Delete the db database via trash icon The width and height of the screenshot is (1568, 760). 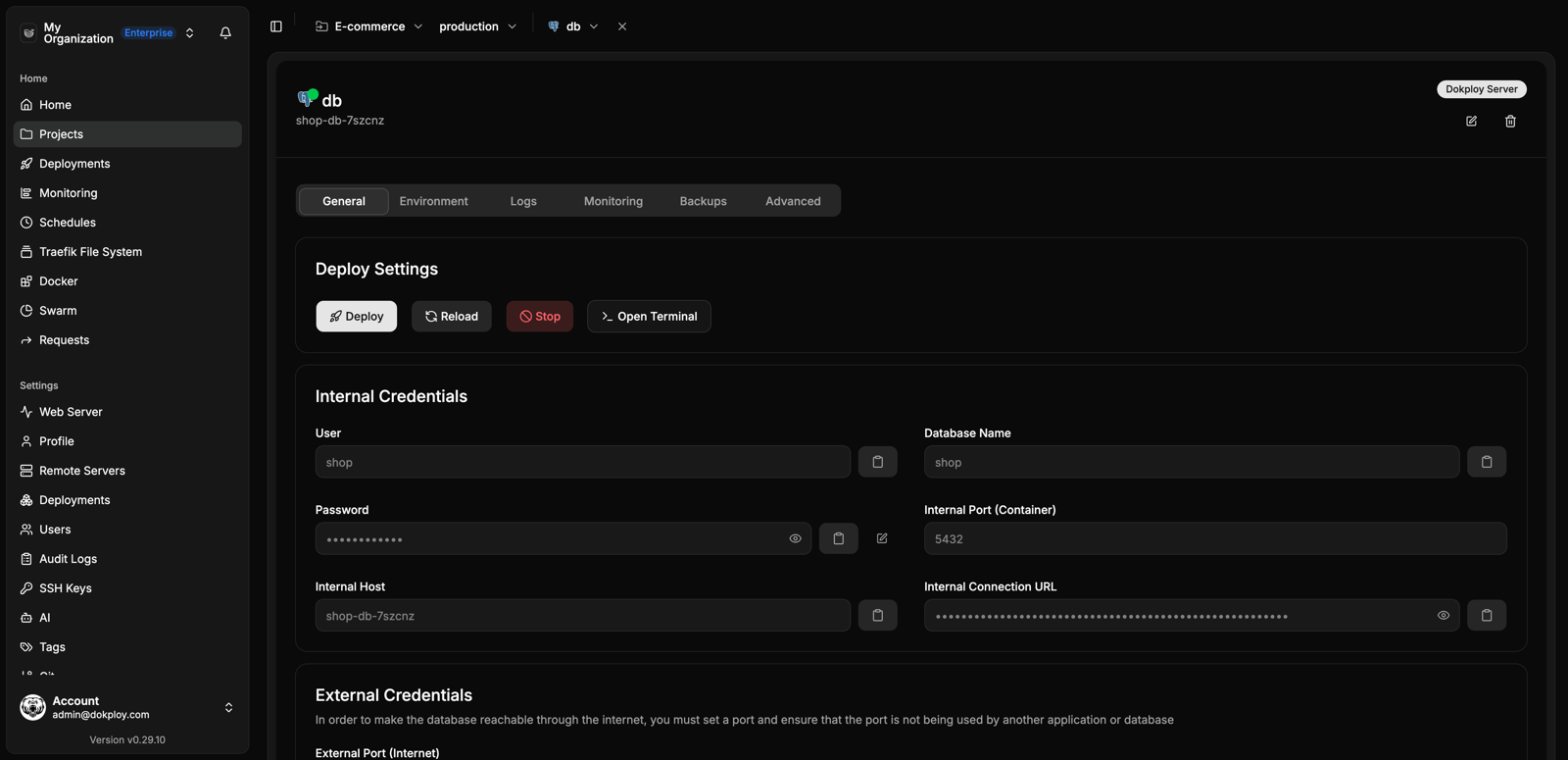[1510, 122]
